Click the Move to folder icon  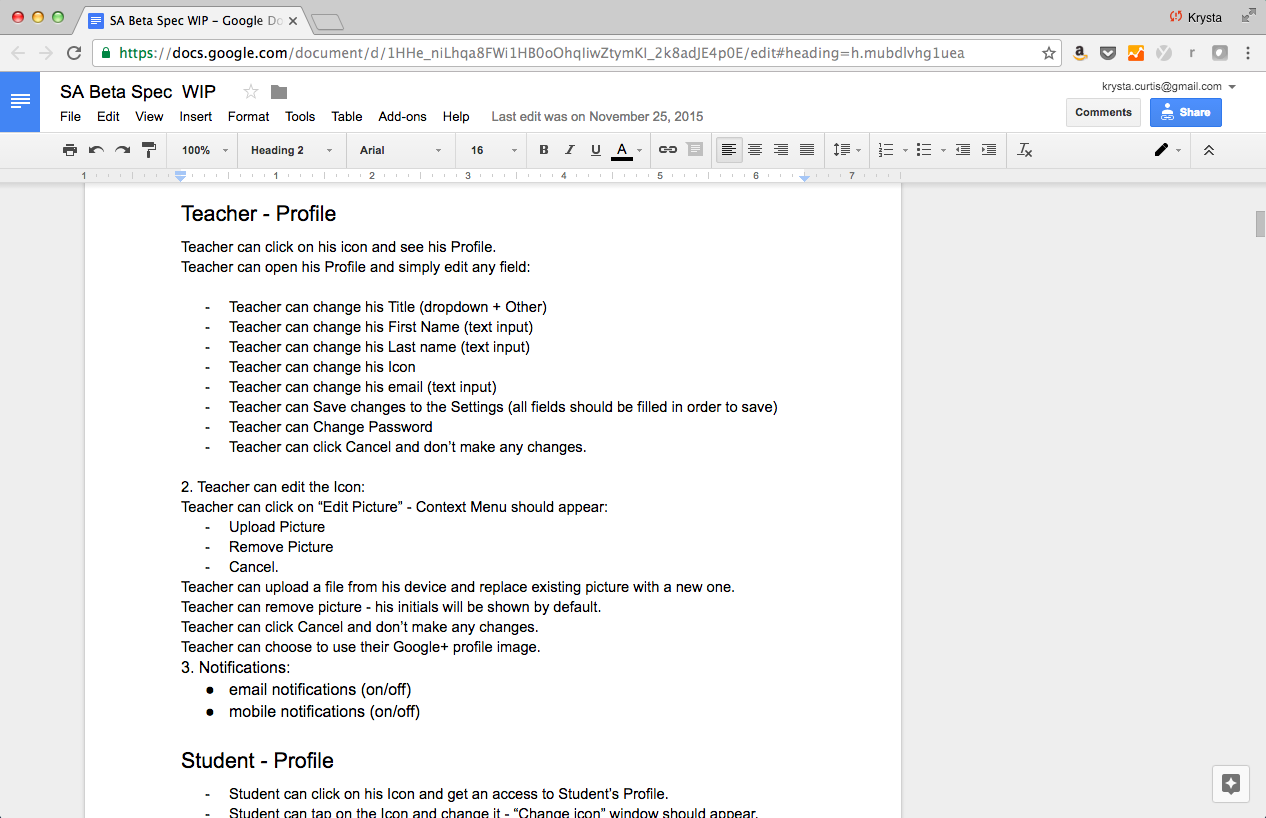coord(279,92)
